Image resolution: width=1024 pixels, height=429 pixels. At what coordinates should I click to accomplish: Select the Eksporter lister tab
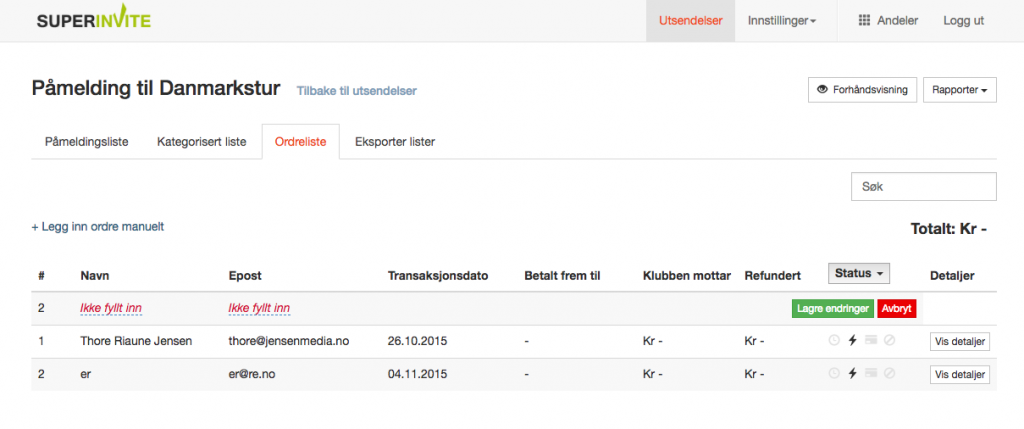pyautogui.click(x=394, y=142)
